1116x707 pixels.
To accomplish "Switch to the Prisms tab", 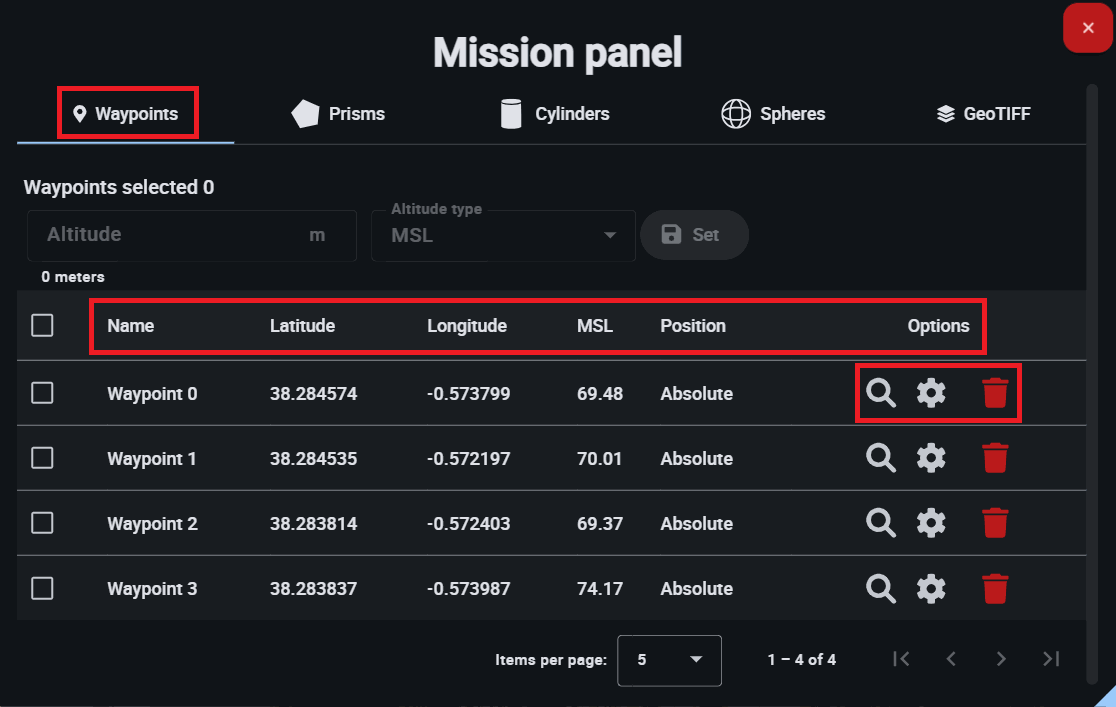I will 338,114.
